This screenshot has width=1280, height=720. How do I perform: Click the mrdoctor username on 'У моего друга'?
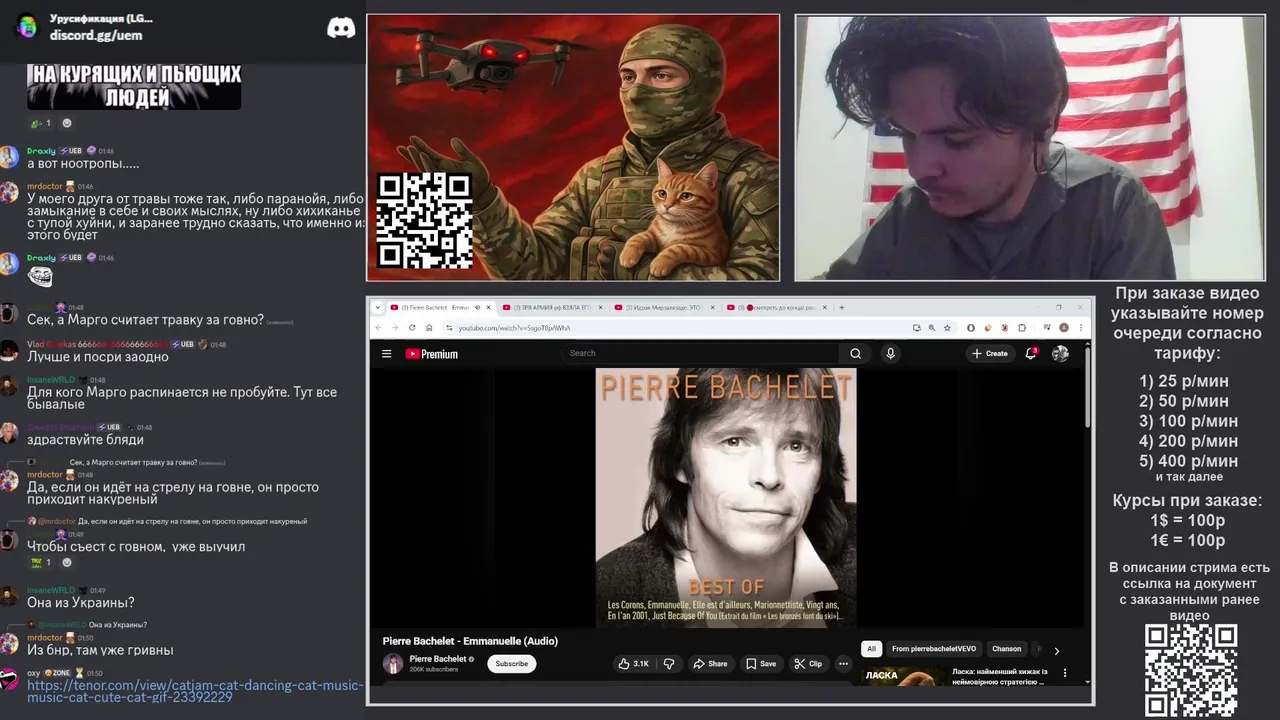[44, 186]
